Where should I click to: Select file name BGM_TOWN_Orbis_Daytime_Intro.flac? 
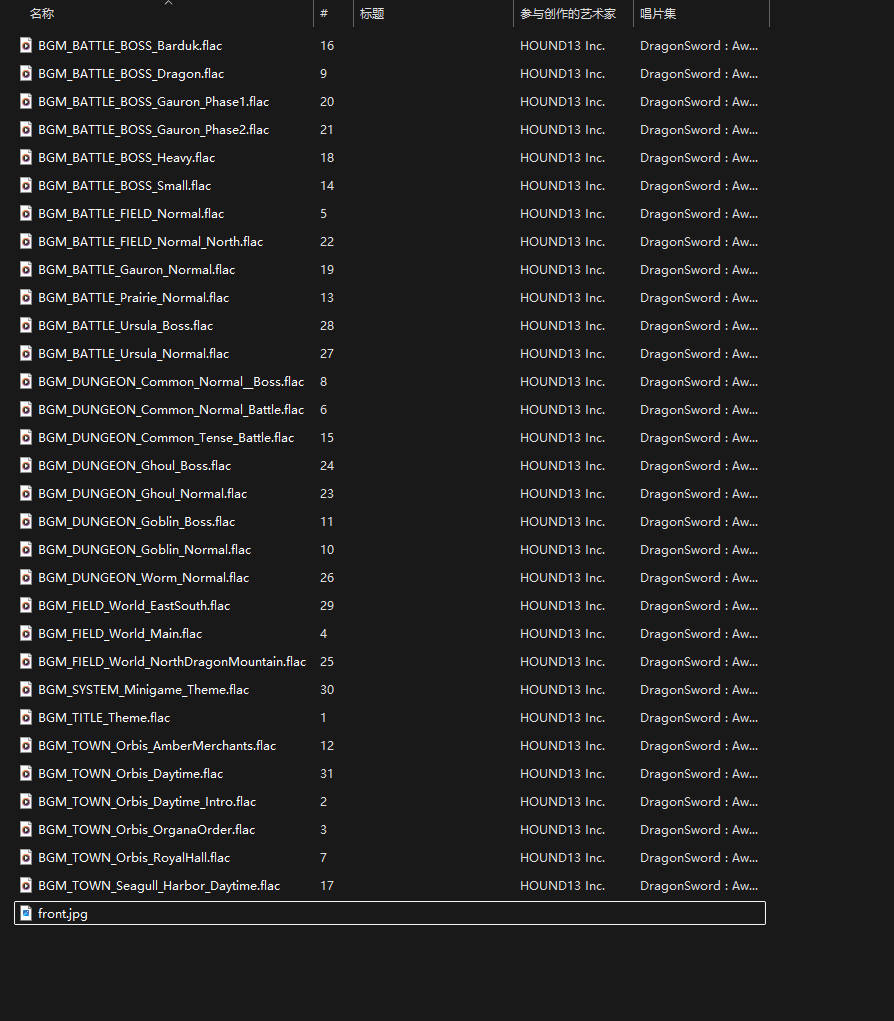tap(147, 802)
